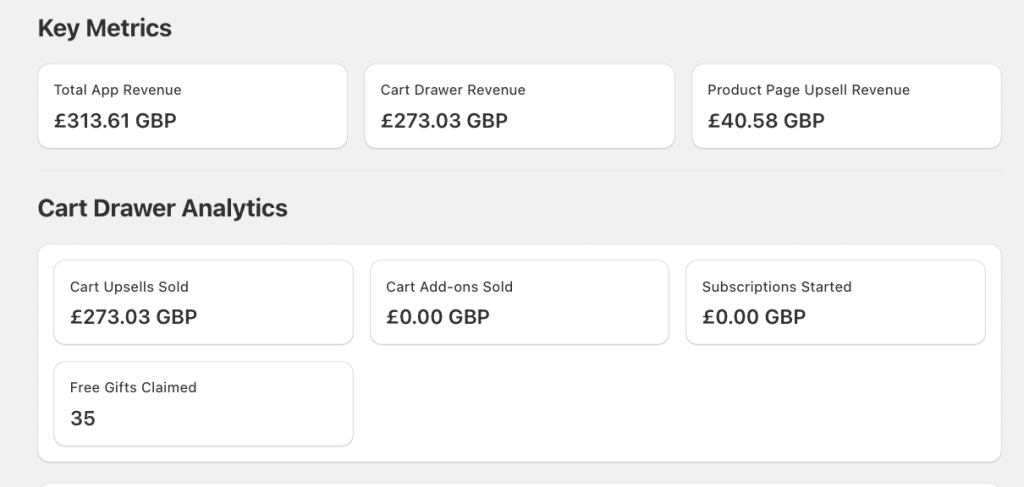Select the Cart Drawer Revenue label
Image resolution: width=1024 pixels, height=487 pixels.
tap(453, 90)
